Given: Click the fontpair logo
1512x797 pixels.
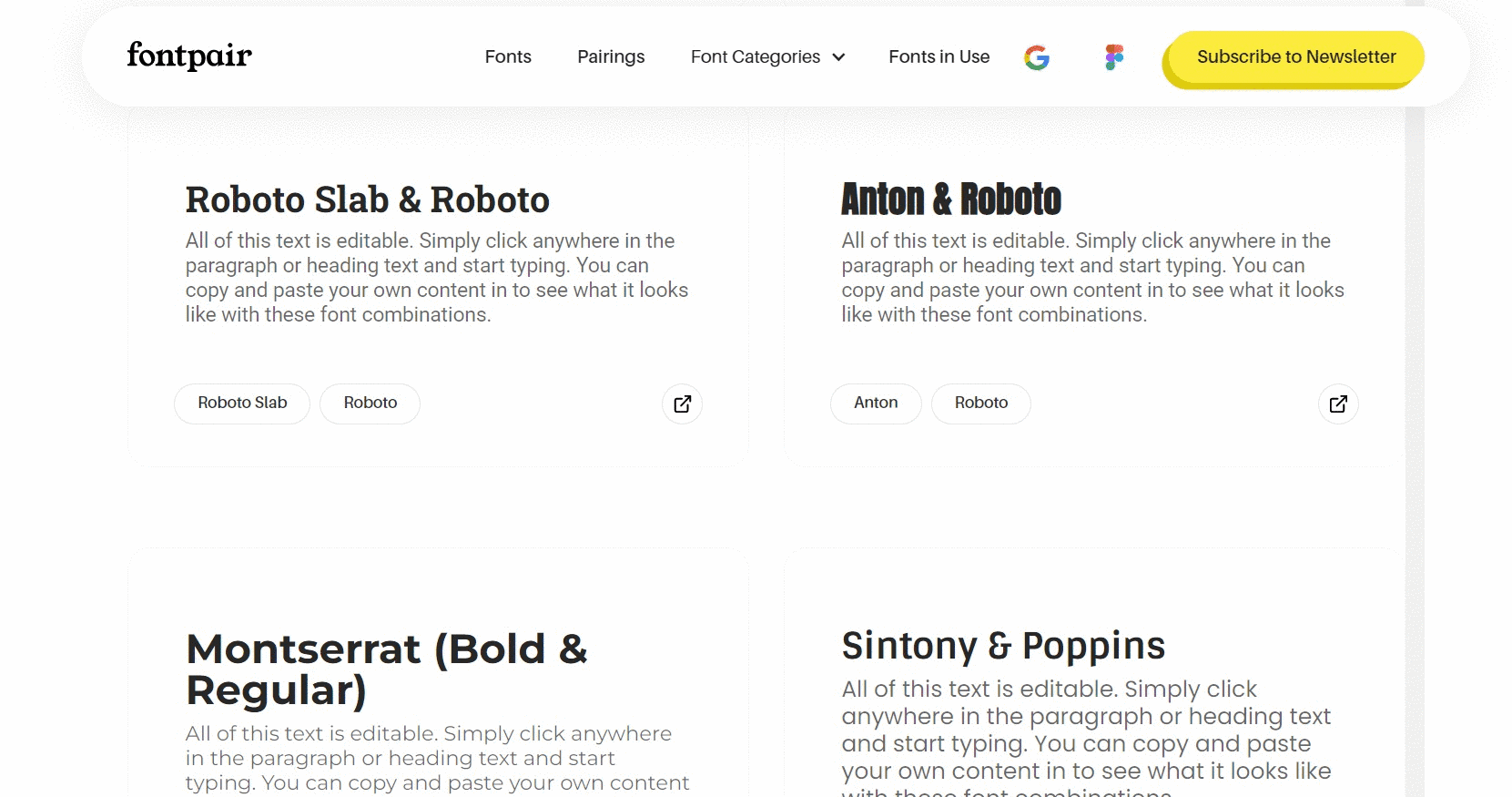Looking at the screenshot, I should click(x=189, y=56).
